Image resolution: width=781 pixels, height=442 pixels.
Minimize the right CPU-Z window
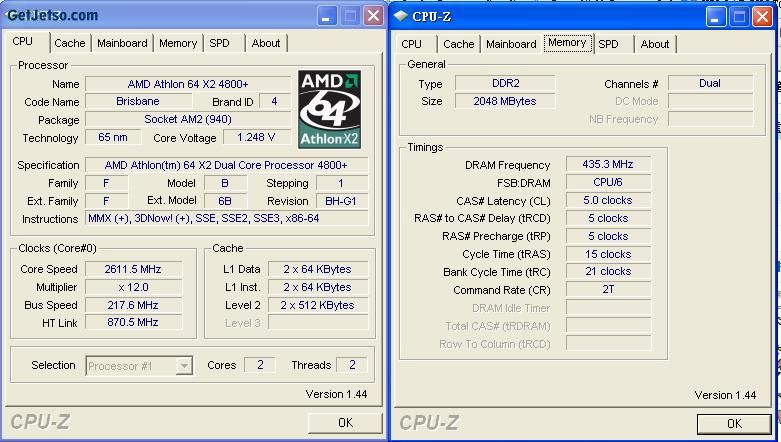tap(715, 17)
